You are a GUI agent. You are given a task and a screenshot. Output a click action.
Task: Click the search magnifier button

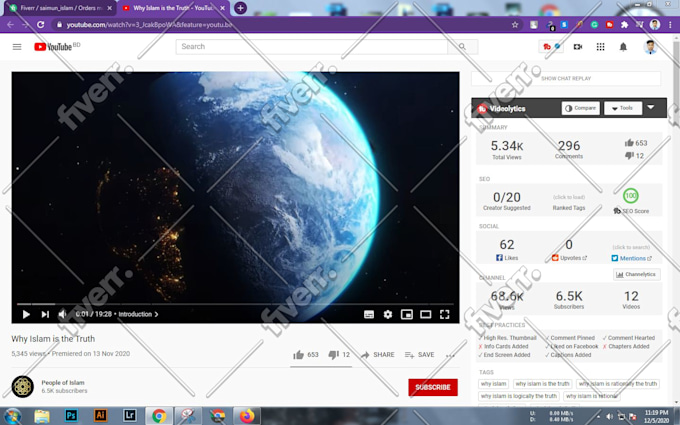(x=462, y=46)
